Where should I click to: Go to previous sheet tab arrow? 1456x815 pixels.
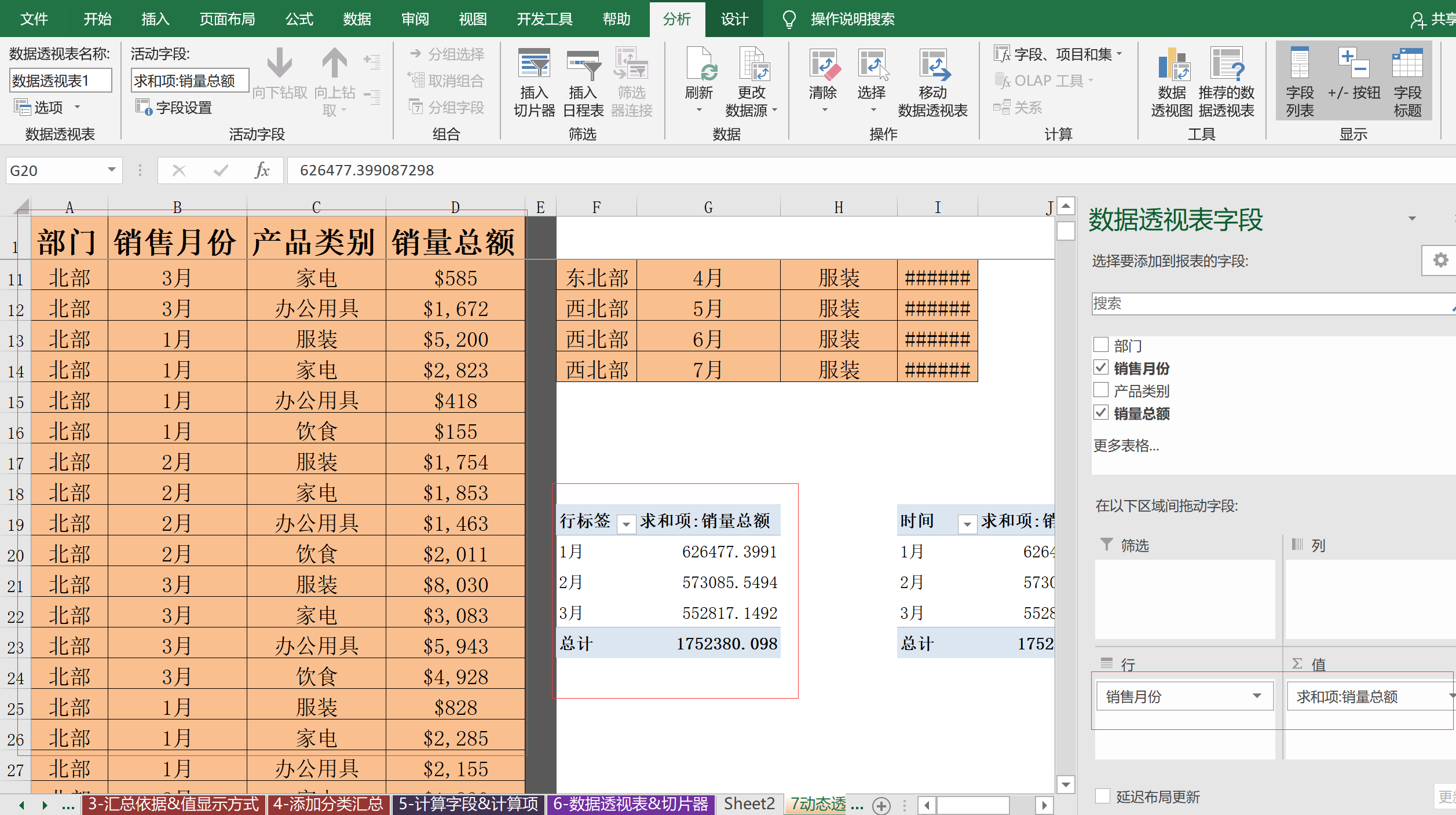[22, 805]
